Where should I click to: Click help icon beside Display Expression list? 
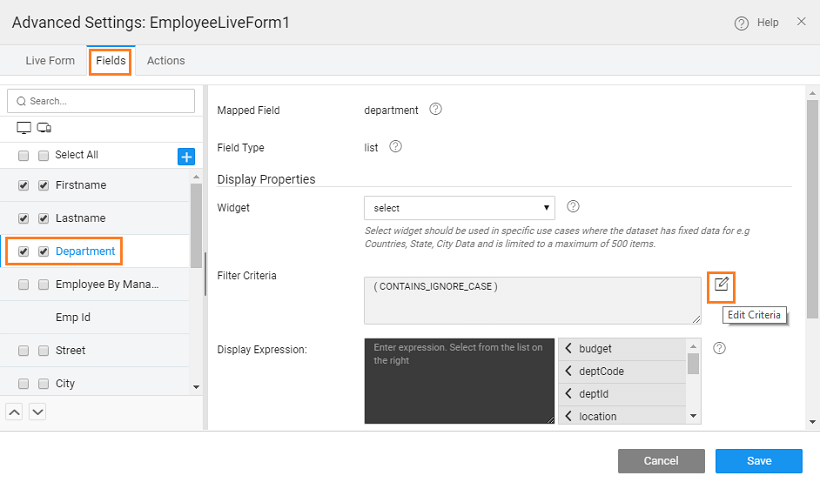(x=719, y=349)
